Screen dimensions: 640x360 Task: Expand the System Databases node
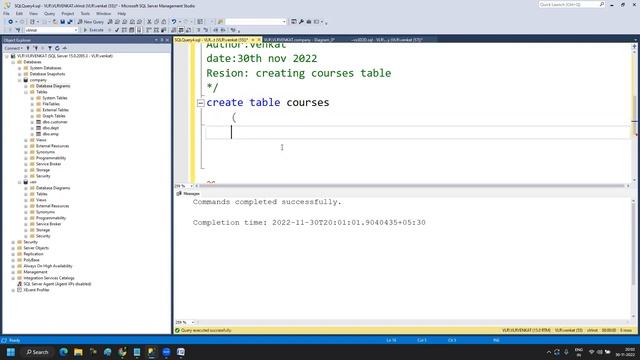(20, 68)
